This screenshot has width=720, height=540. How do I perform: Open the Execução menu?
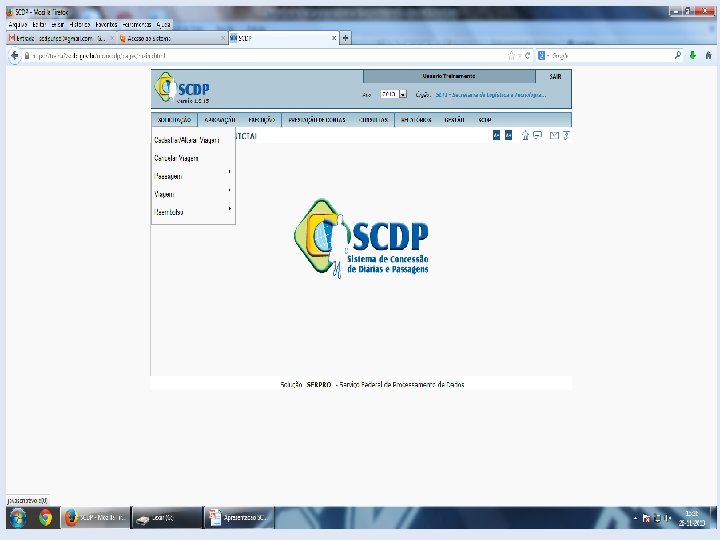coord(262,119)
